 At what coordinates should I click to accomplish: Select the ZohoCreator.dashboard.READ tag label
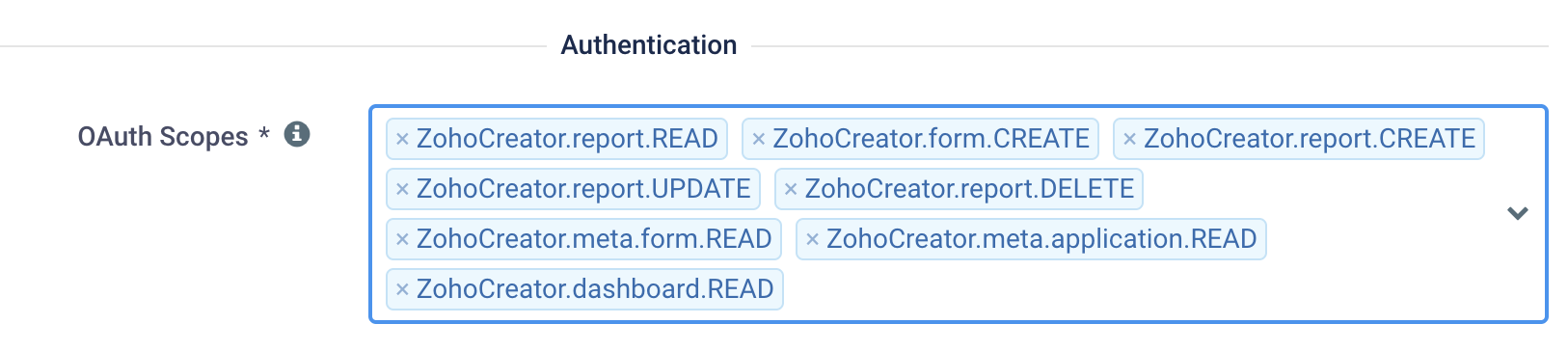[595, 289]
